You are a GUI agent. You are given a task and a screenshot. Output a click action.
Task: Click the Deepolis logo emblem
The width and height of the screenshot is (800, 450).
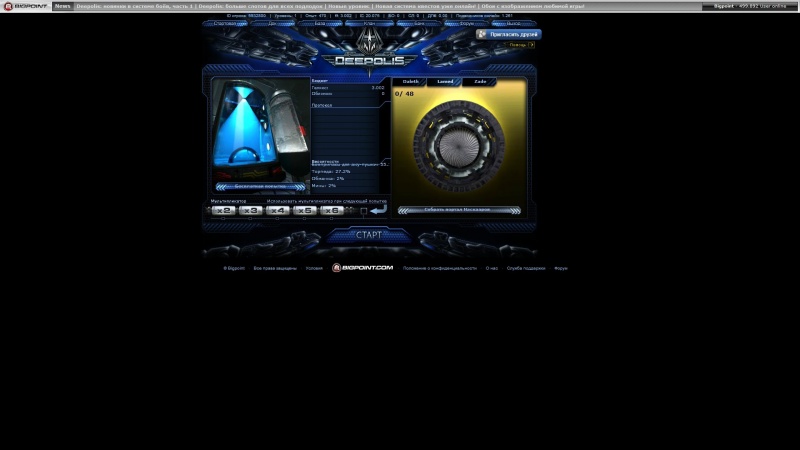[x=369, y=48]
